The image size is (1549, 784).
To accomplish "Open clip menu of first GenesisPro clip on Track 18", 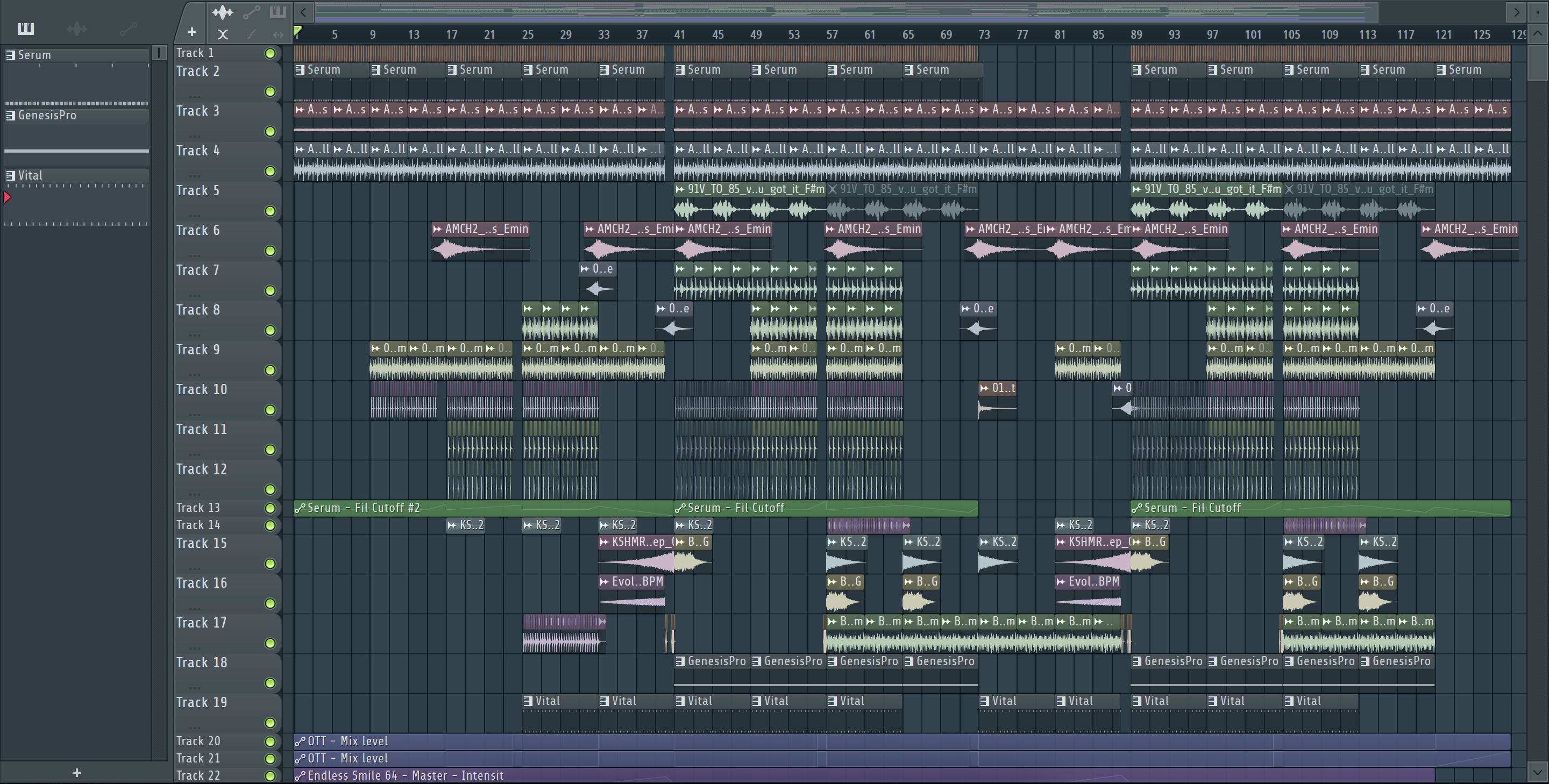I will pyautogui.click(x=680, y=661).
